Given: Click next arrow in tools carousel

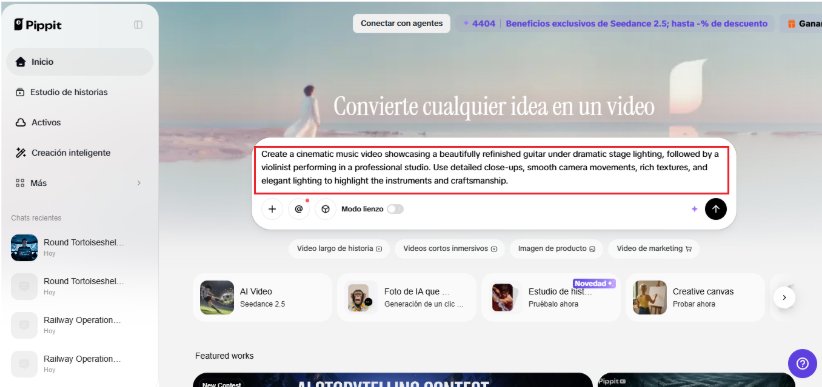Looking at the screenshot, I should (x=784, y=297).
